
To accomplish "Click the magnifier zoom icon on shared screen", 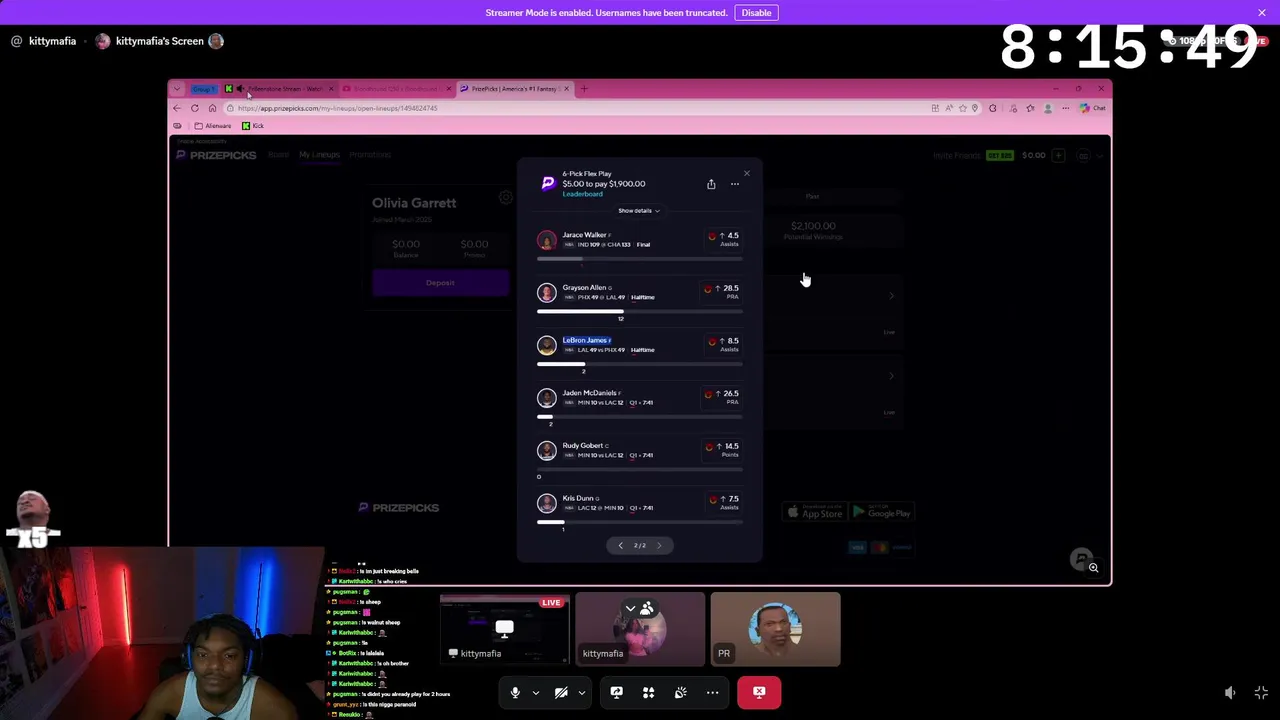I will [x=1093, y=568].
